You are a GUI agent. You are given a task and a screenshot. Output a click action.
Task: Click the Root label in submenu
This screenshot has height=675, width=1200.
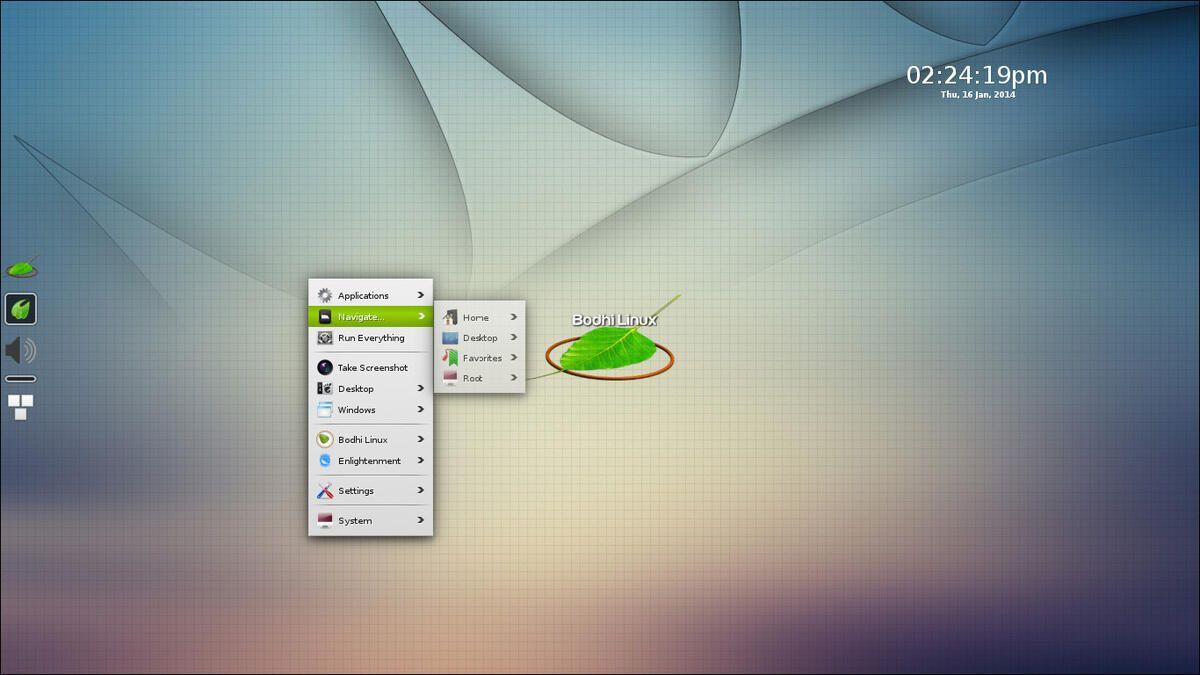[x=473, y=378]
